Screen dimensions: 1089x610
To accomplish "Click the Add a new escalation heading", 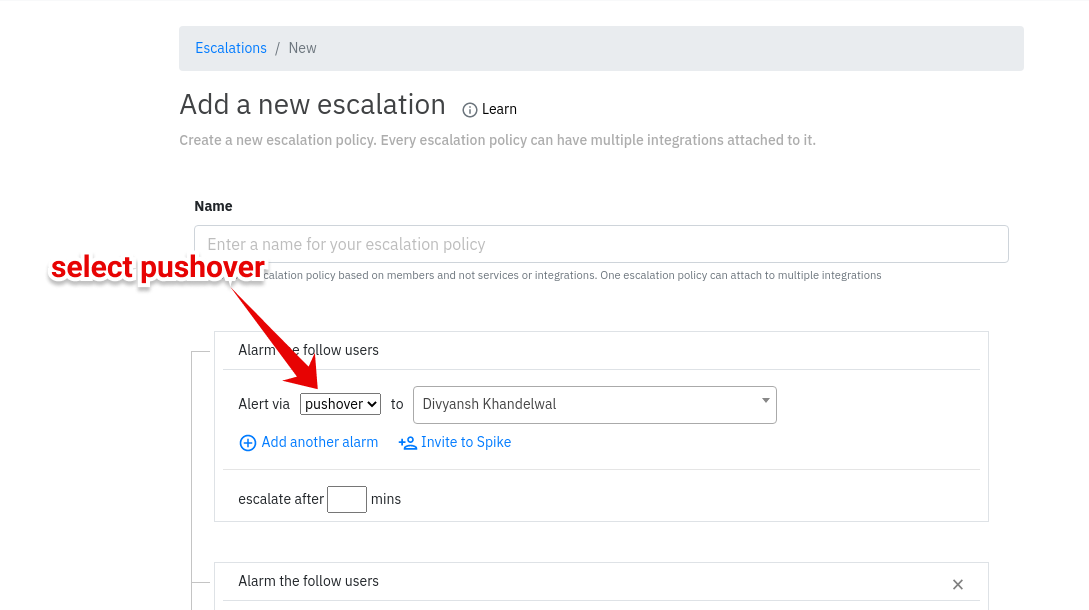I will pyautogui.click(x=312, y=105).
